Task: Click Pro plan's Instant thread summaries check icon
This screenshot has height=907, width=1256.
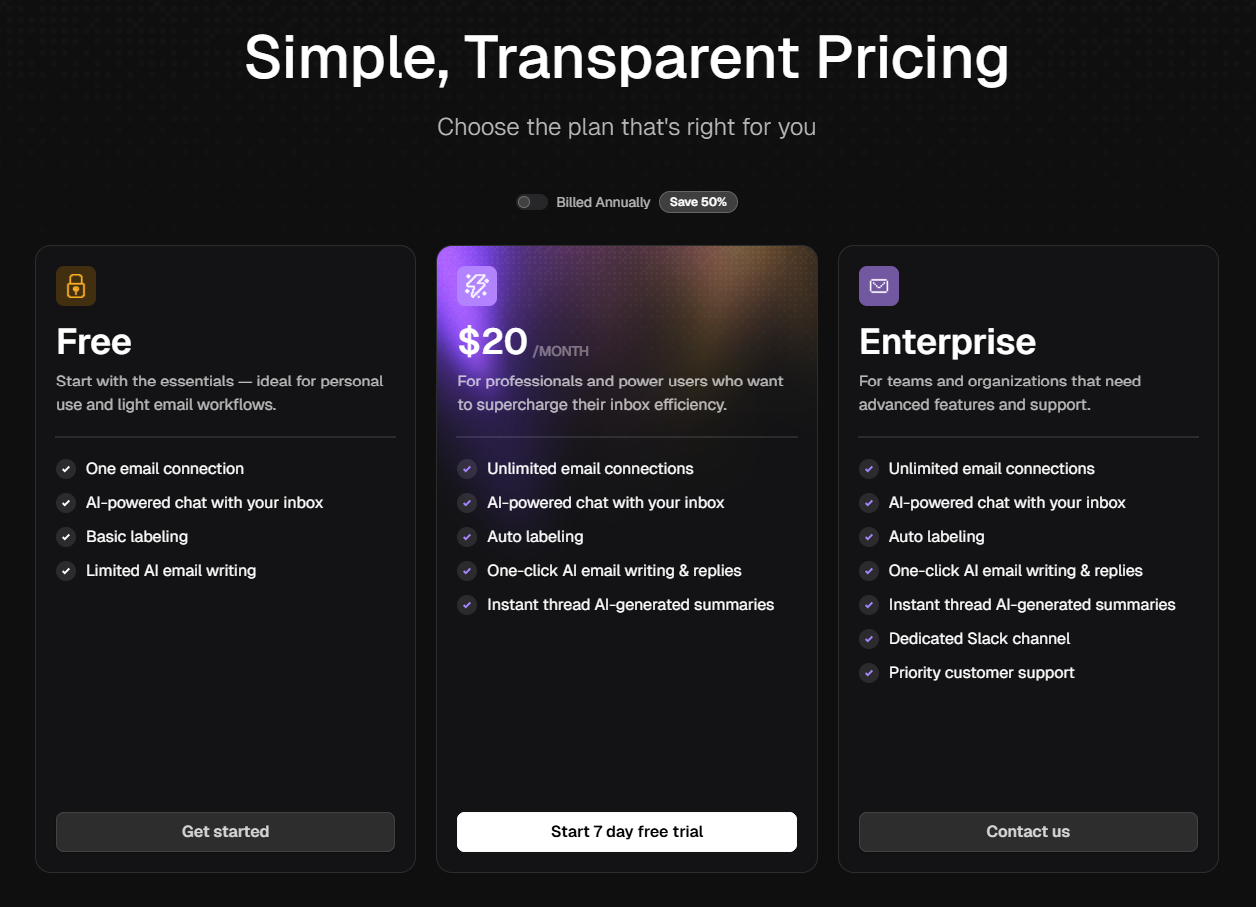Action: pyautogui.click(x=467, y=605)
